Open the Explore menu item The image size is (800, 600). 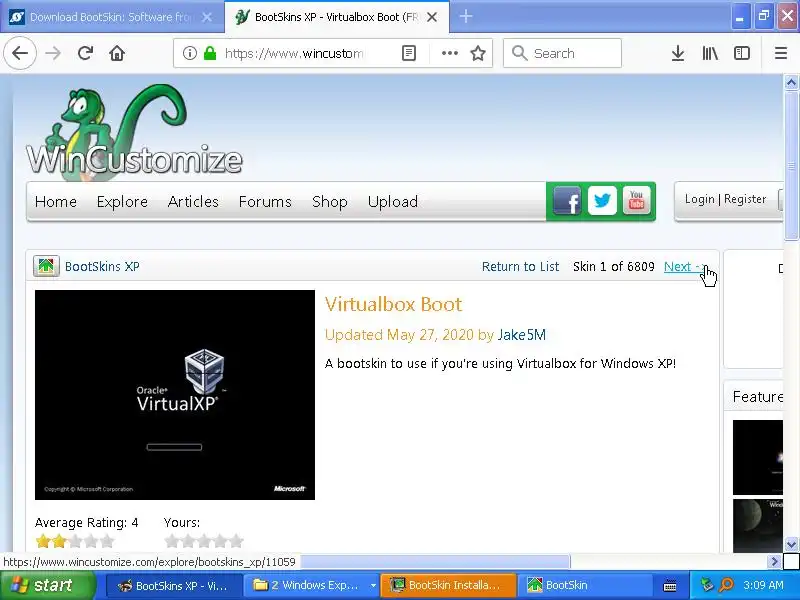[122, 202]
